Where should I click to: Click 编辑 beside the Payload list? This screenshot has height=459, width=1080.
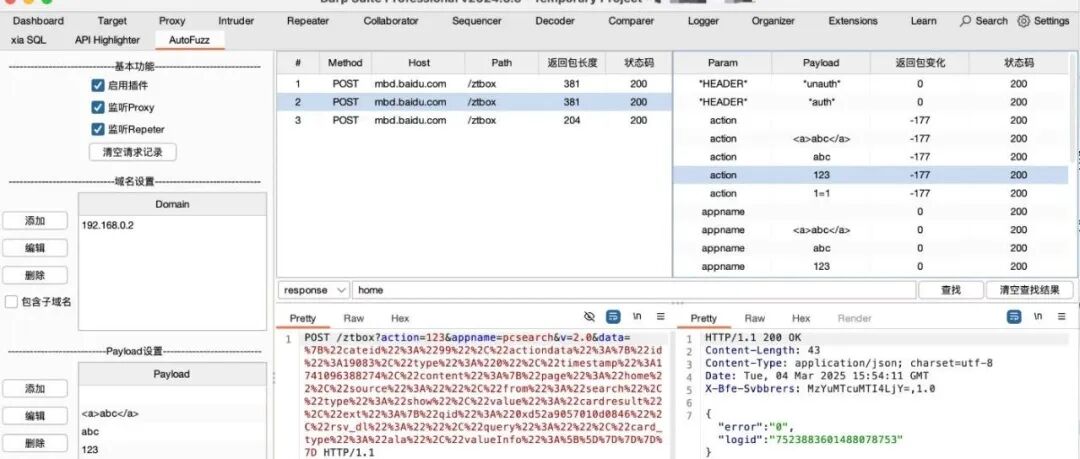(35, 416)
